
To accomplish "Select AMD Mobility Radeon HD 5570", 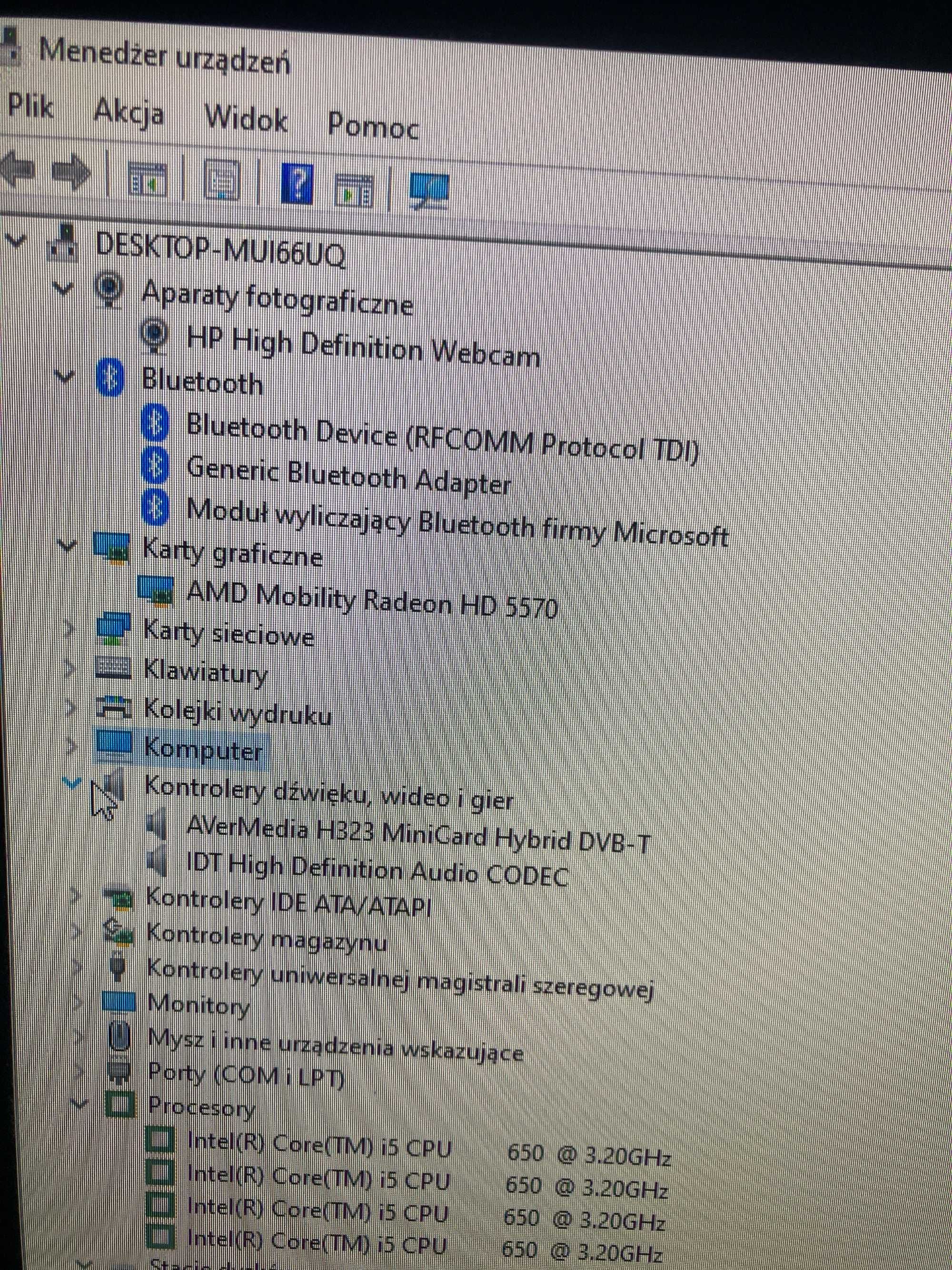I will coord(372,601).
